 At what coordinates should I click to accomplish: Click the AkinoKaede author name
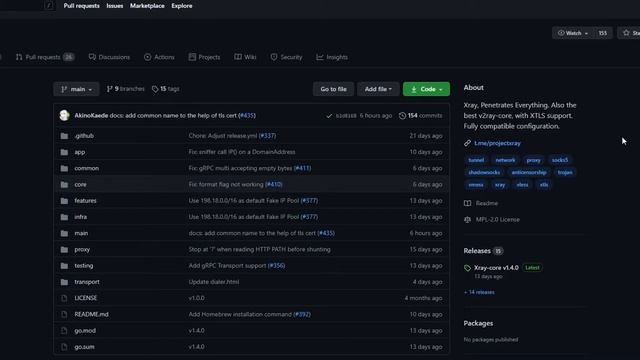pos(91,116)
